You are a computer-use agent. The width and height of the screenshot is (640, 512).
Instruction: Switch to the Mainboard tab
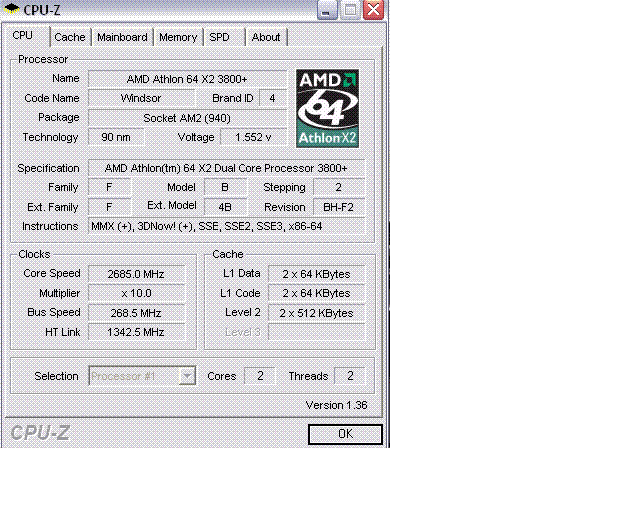(x=122, y=37)
